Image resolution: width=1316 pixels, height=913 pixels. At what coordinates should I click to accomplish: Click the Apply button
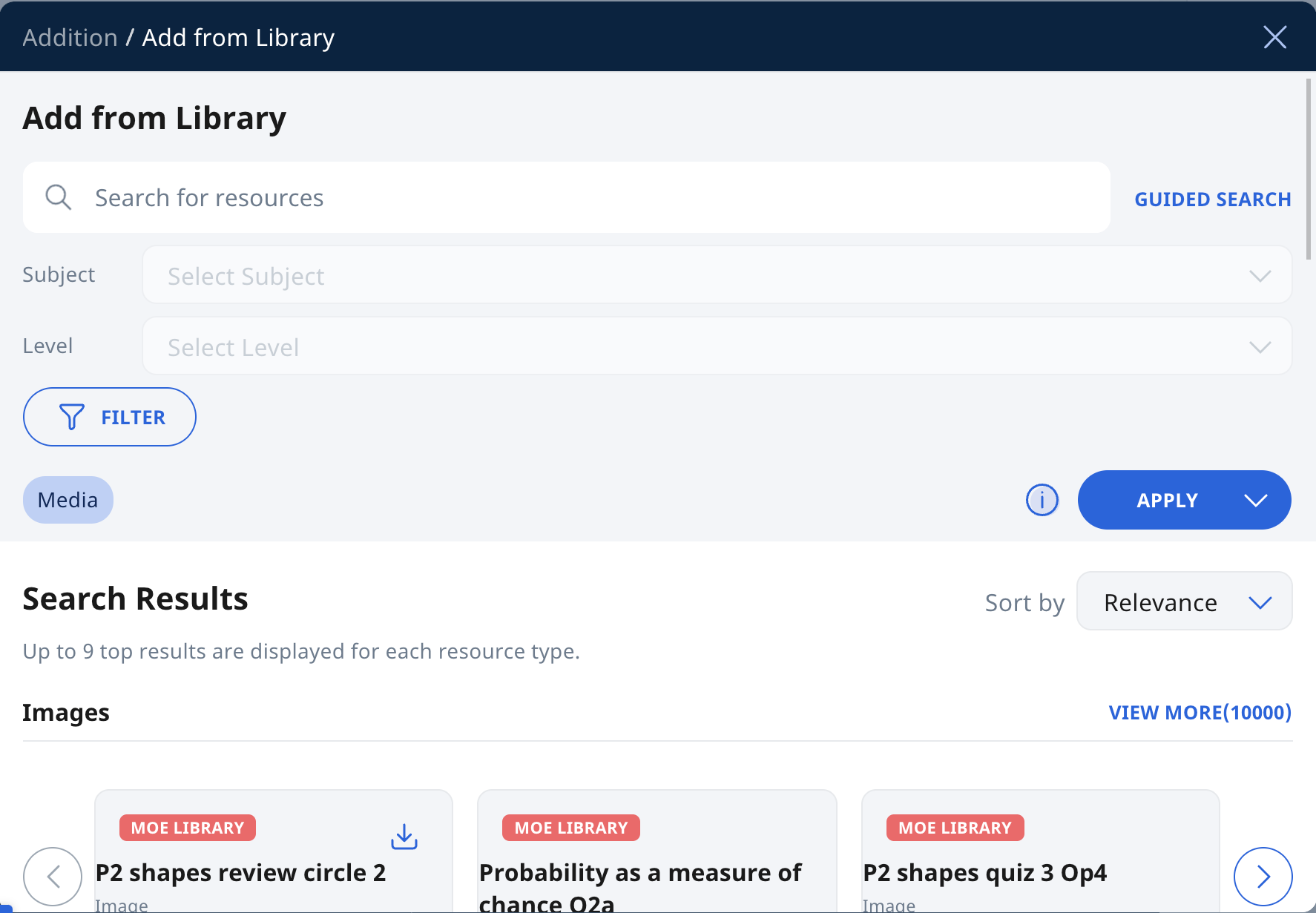1166,501
